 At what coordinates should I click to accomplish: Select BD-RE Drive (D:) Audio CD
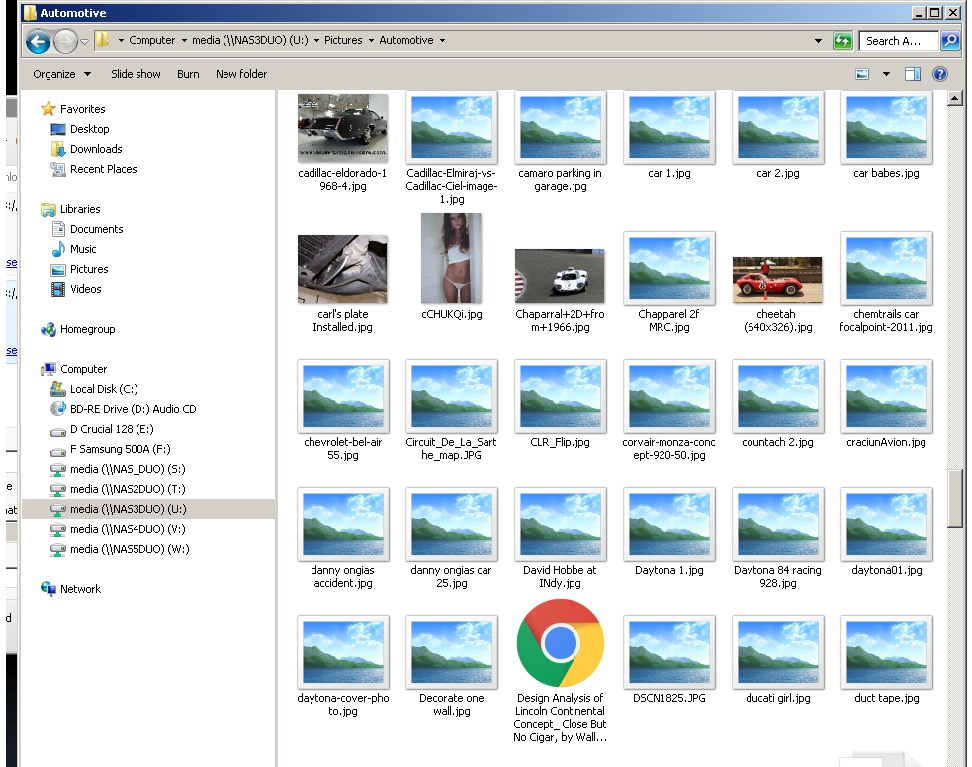coord(132,409)
